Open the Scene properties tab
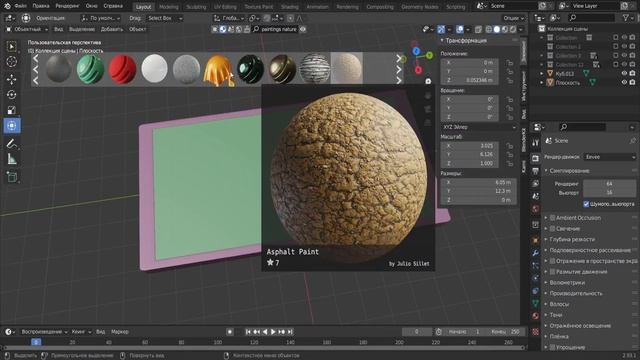Screen dimensions: 640x360 536,196
